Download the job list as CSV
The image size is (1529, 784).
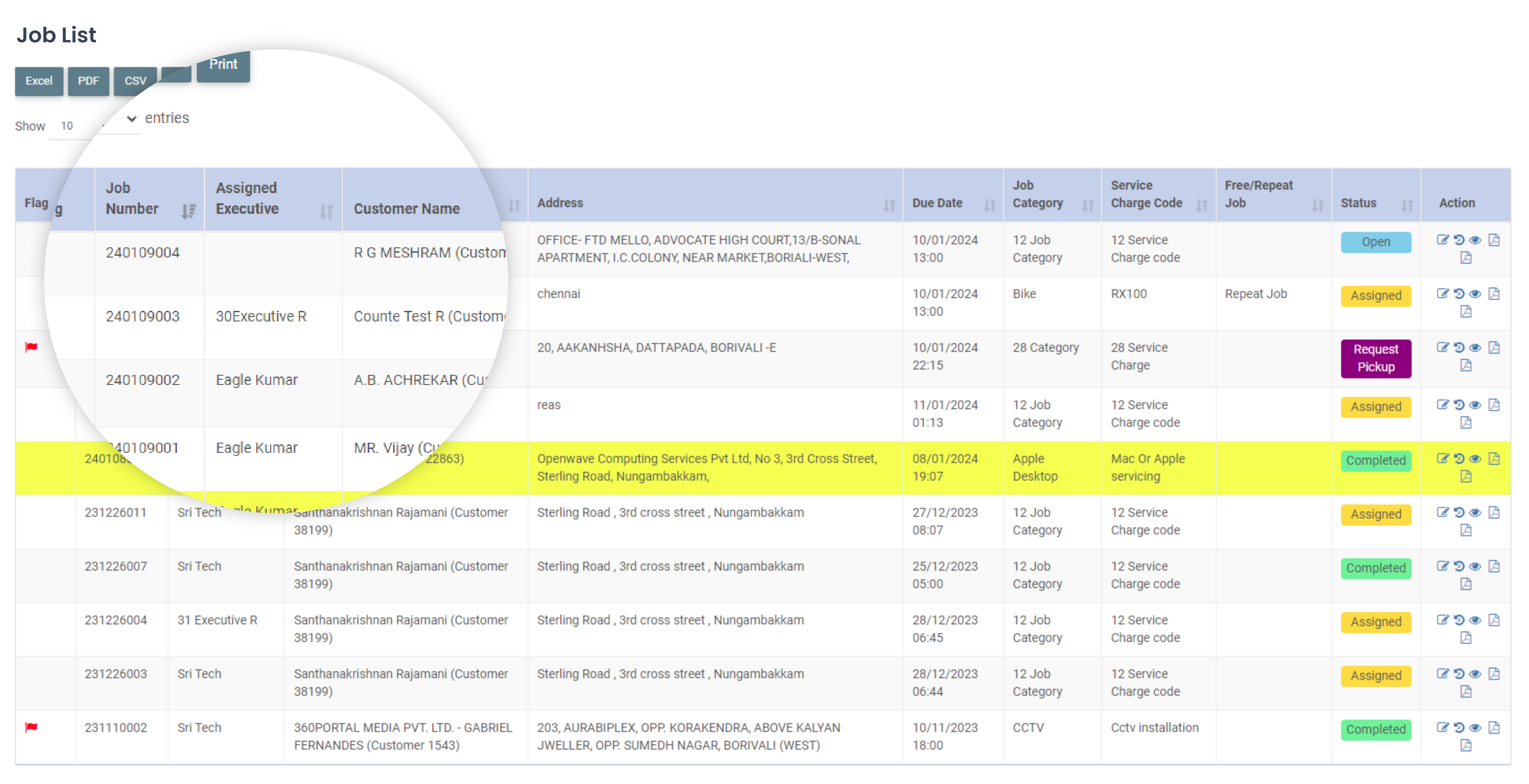pos(135,81)
